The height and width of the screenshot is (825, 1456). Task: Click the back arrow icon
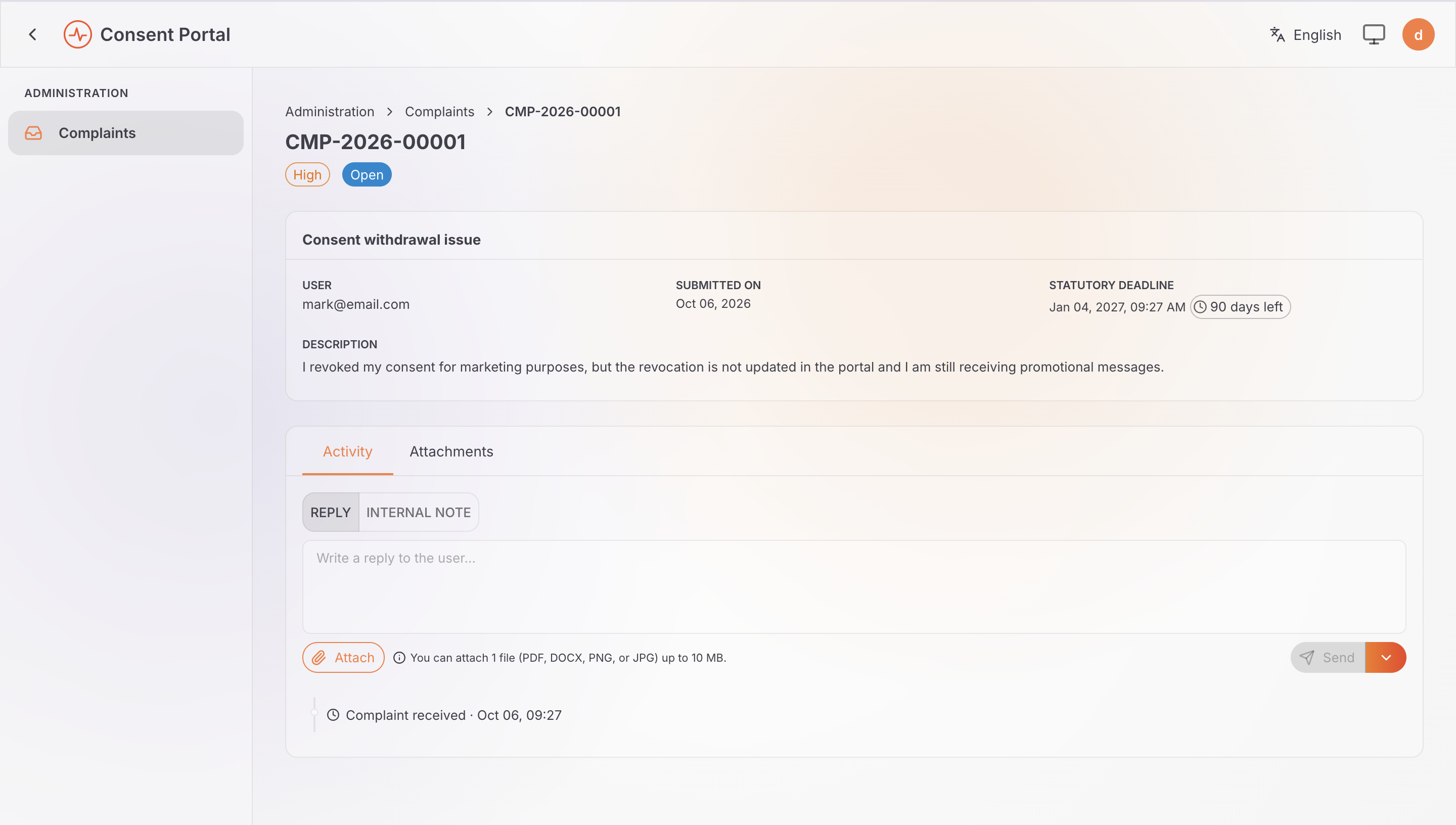33,34
